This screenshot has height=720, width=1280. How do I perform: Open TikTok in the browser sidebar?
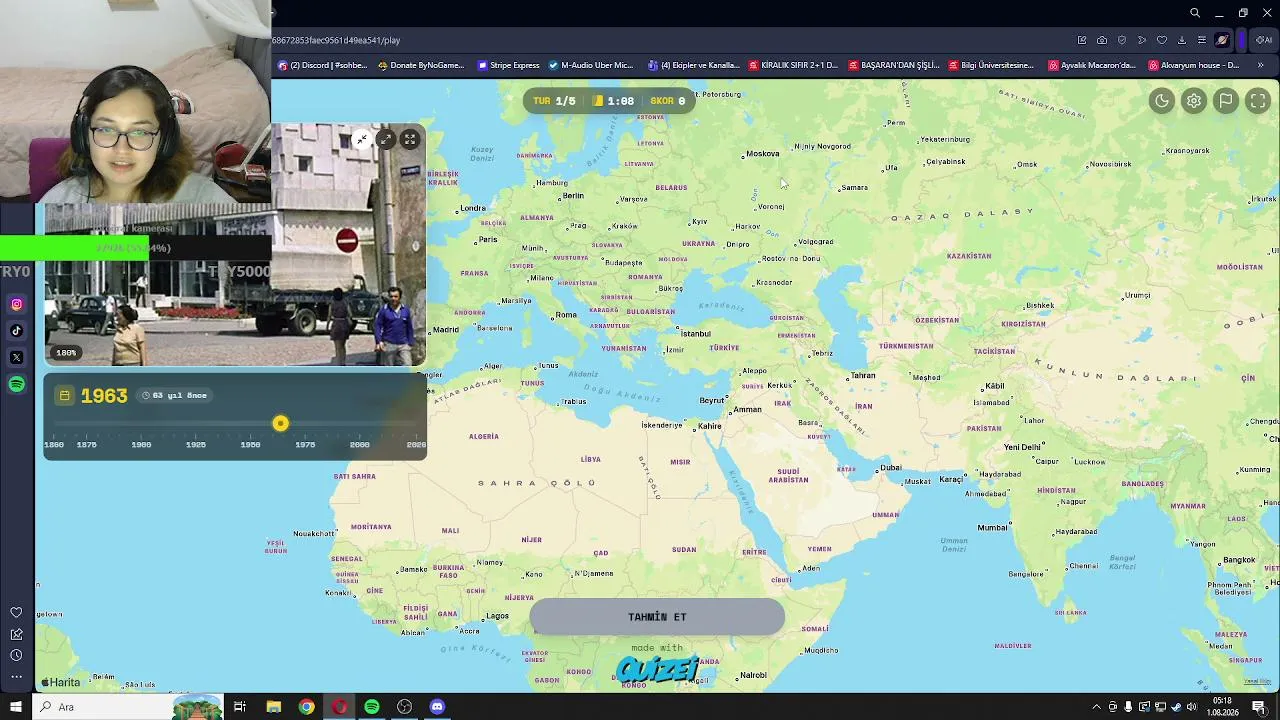16,331
